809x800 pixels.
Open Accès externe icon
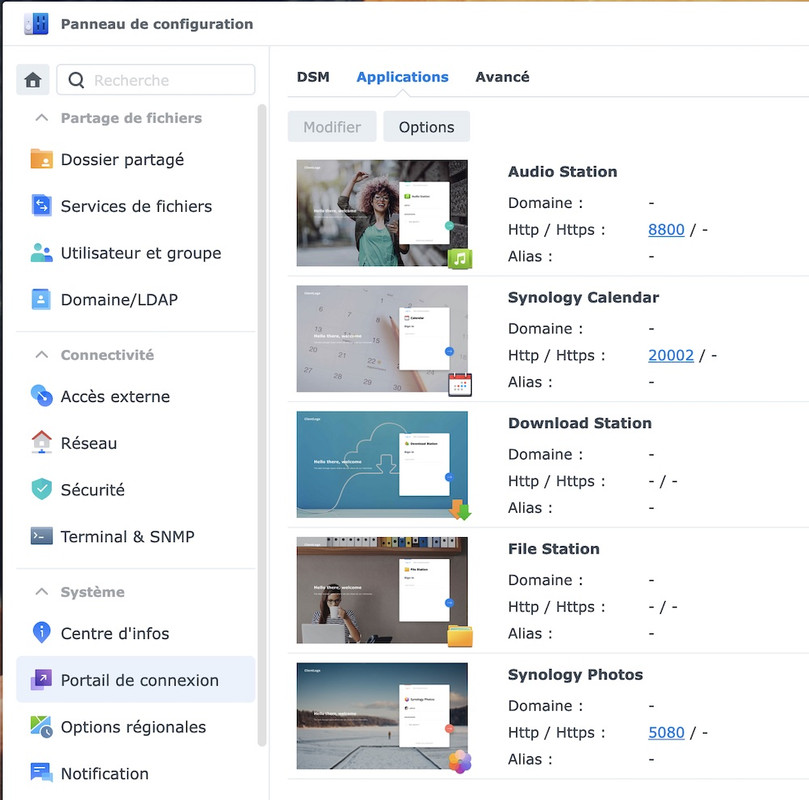pos(41,396)
